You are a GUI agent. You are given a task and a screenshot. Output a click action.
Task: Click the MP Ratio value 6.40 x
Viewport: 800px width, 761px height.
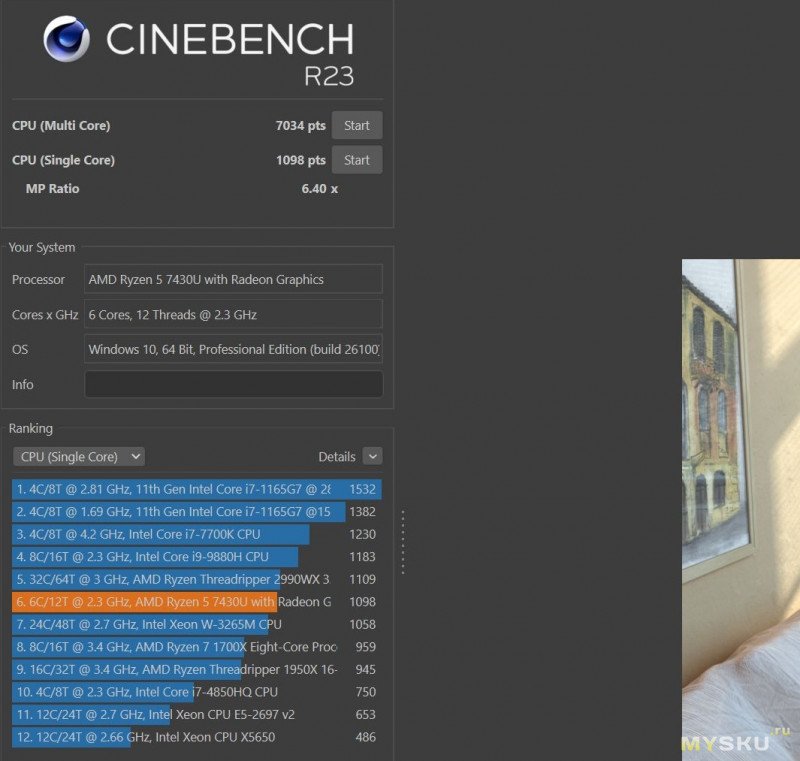click(x=319, y=189)
